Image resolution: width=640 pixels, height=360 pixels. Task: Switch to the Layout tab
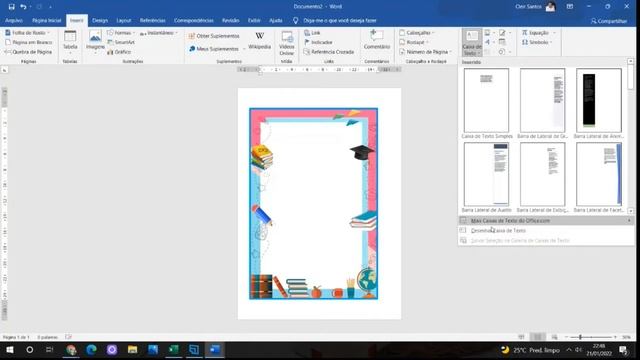coord(124,20)
